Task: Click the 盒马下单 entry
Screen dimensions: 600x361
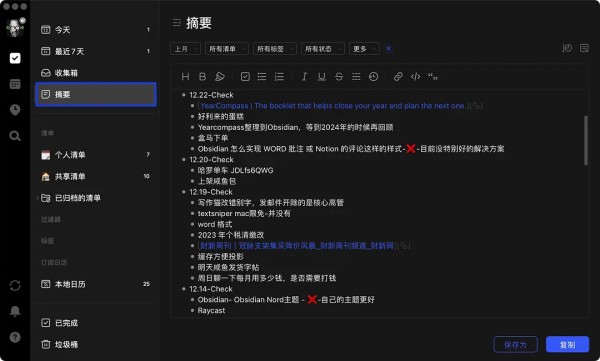Action: click(213, 138)
